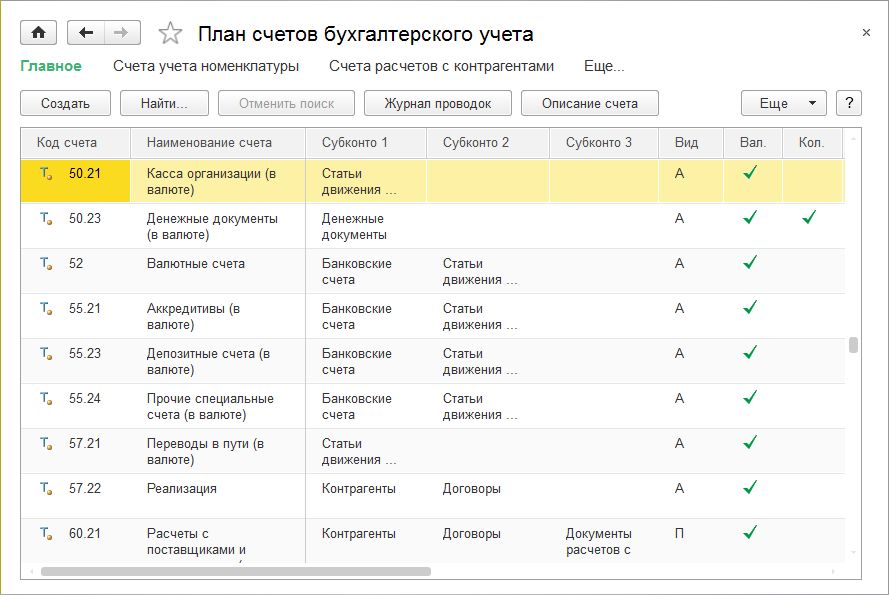
Task: Click the horizontal scrollbar at the bottom
Action: coord(236,572)
